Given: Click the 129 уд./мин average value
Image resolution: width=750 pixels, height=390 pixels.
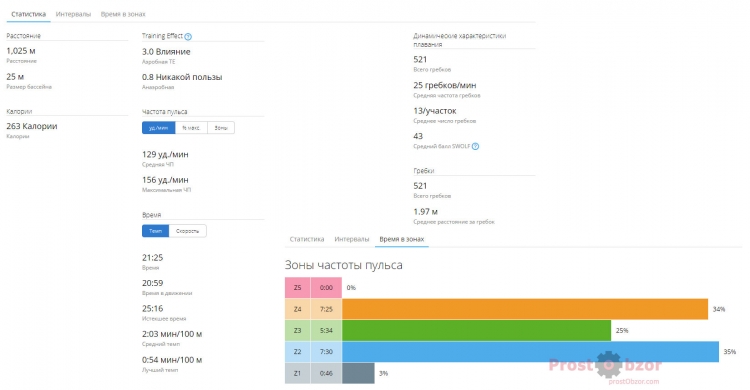Looking at the screenshot, I should [x=165, y=155].
